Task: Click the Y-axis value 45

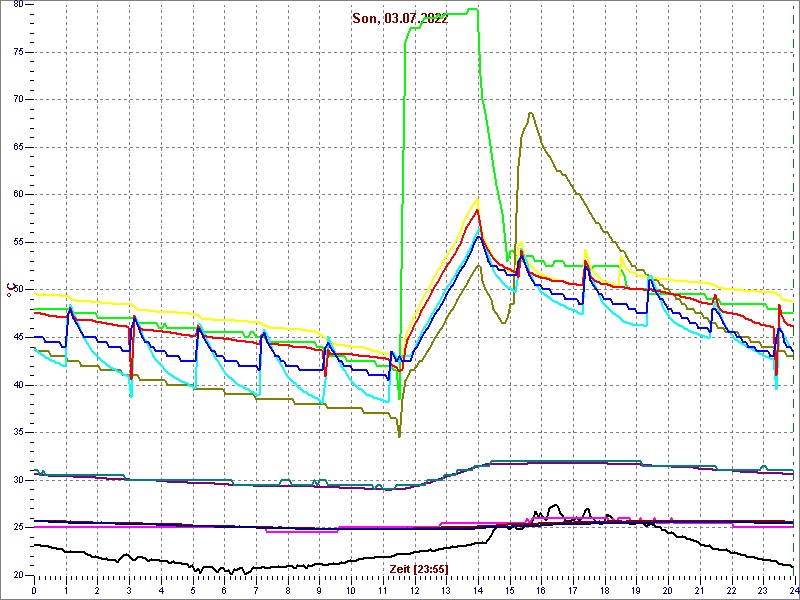Action: coord(19,337)
